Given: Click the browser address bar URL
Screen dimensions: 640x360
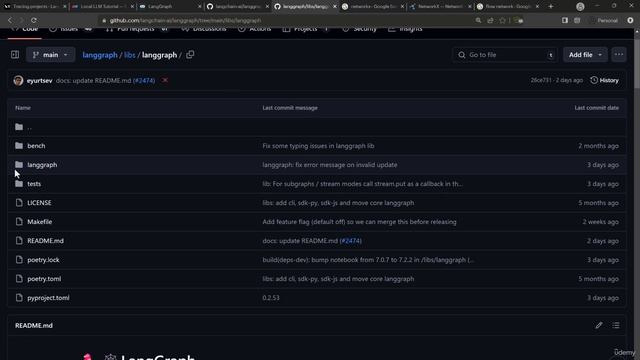Looking at the screenshot, I should [x=185, y=20].
